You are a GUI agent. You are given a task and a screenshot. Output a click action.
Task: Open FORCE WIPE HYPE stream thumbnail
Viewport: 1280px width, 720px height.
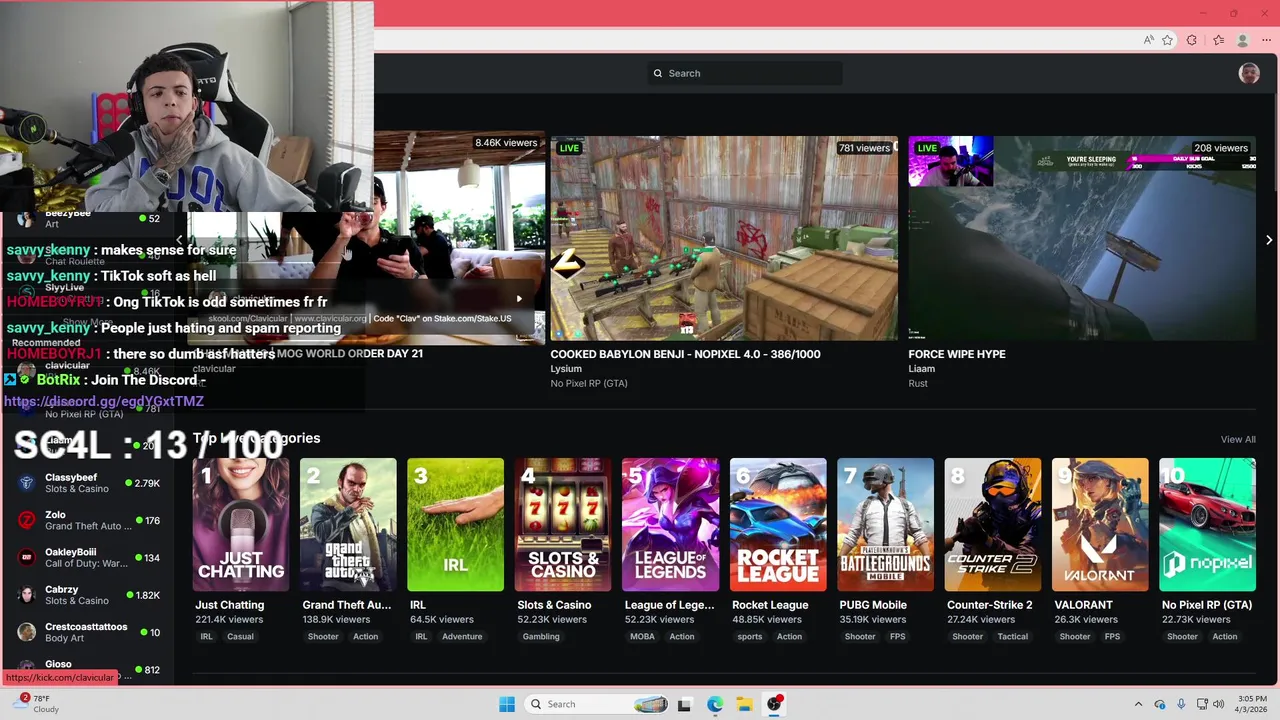tap(1082, 238)
